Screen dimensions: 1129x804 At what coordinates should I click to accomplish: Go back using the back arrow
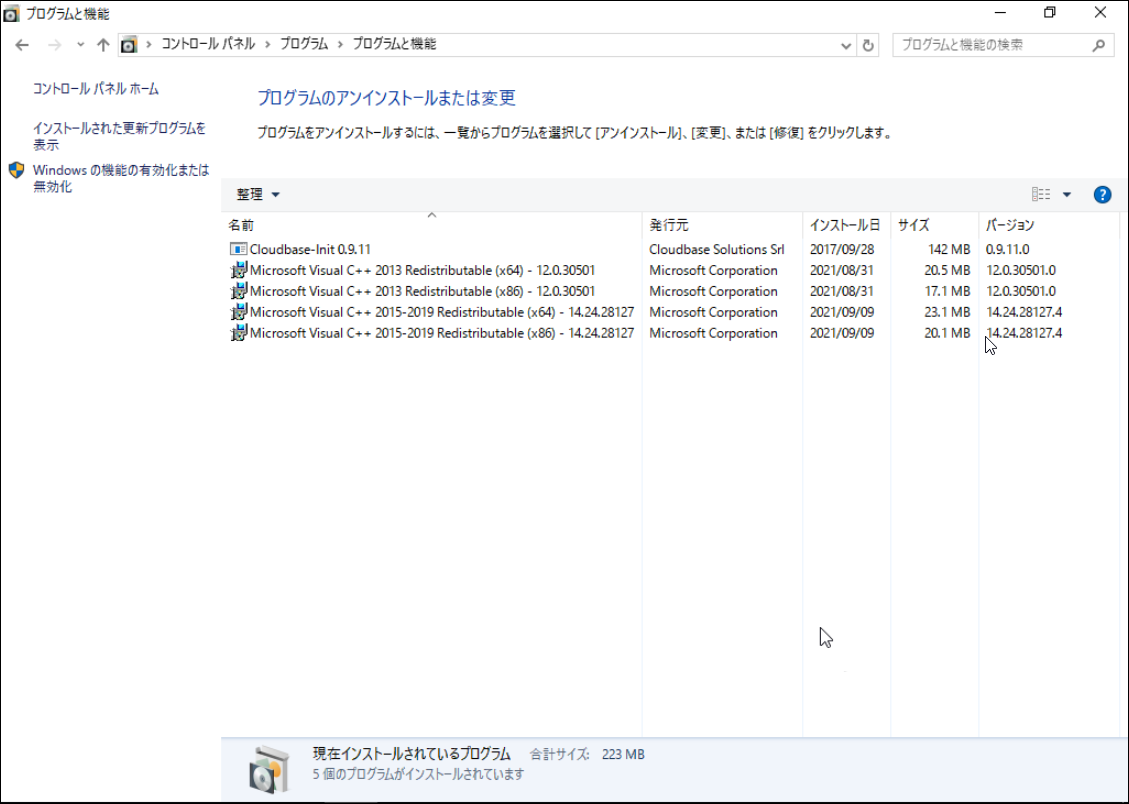pyautogui.click(x=22, y=45)
